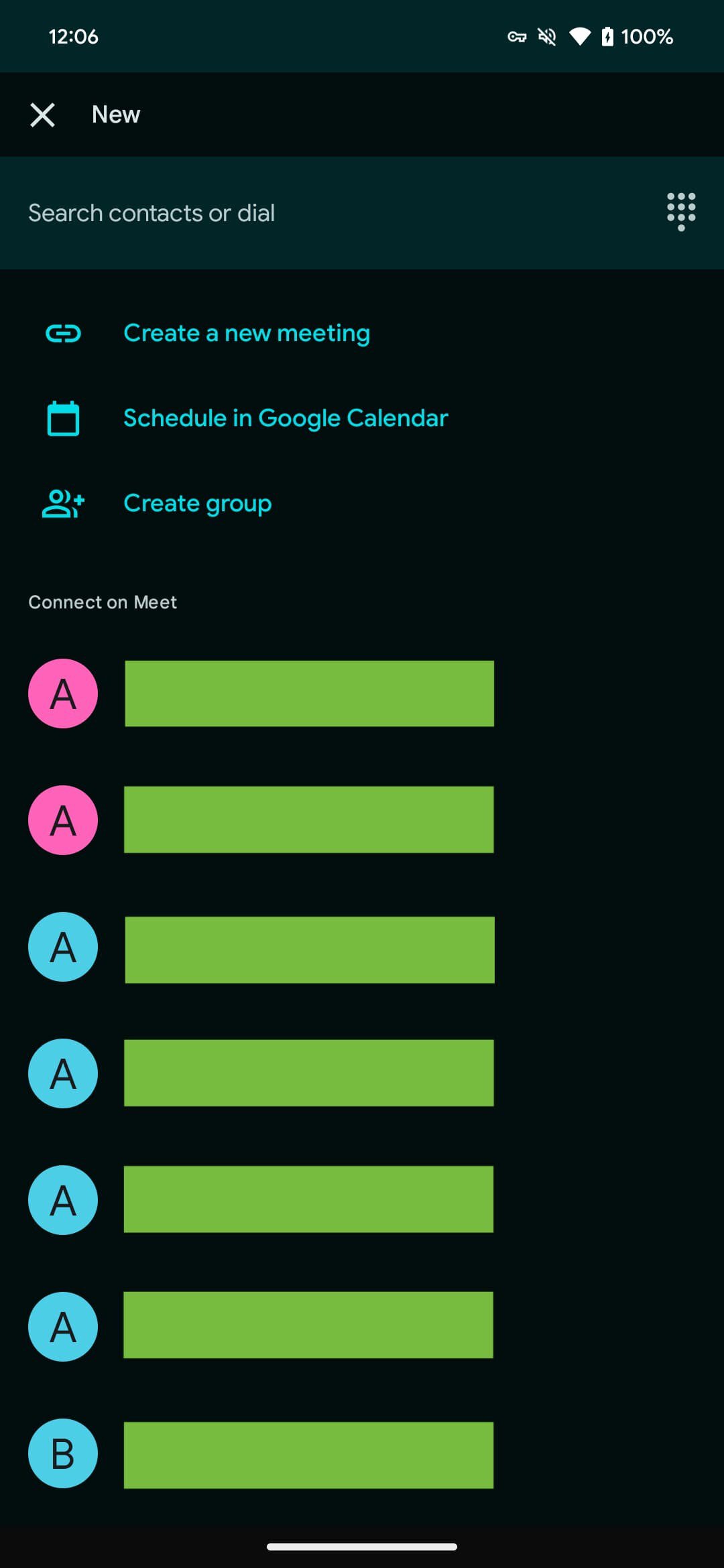This screenshot has height=1568, width=724.
Task: Tap the calendar icon
Action: click(x=63, y=418)
